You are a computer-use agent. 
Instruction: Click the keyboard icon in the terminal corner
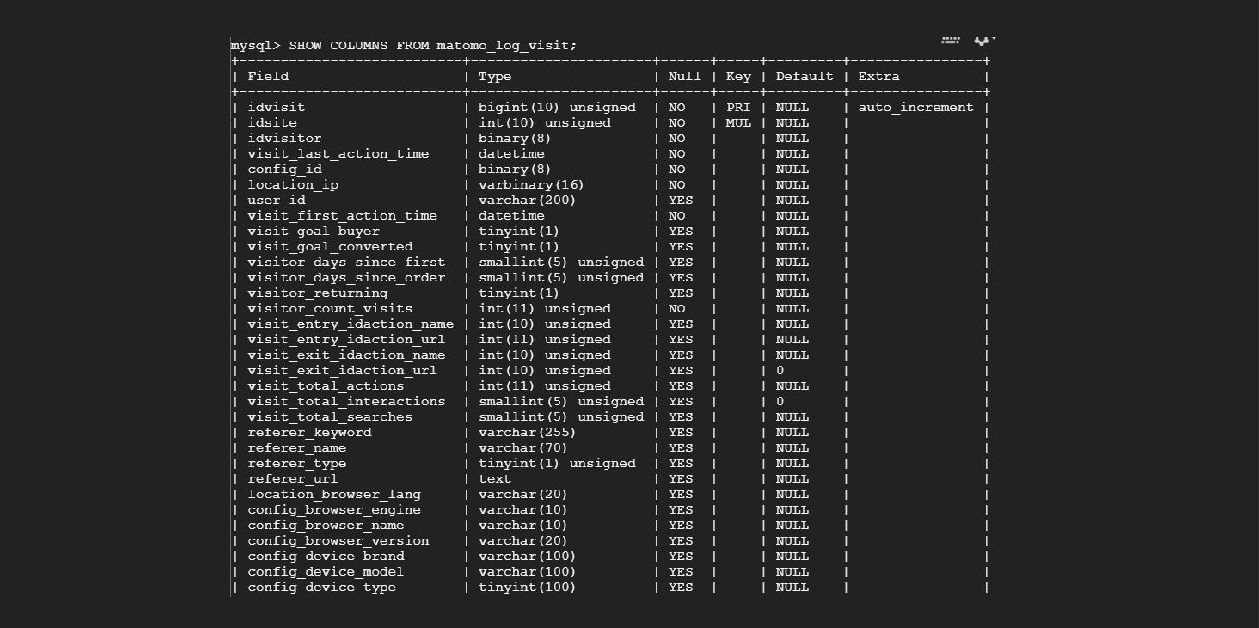950,41
